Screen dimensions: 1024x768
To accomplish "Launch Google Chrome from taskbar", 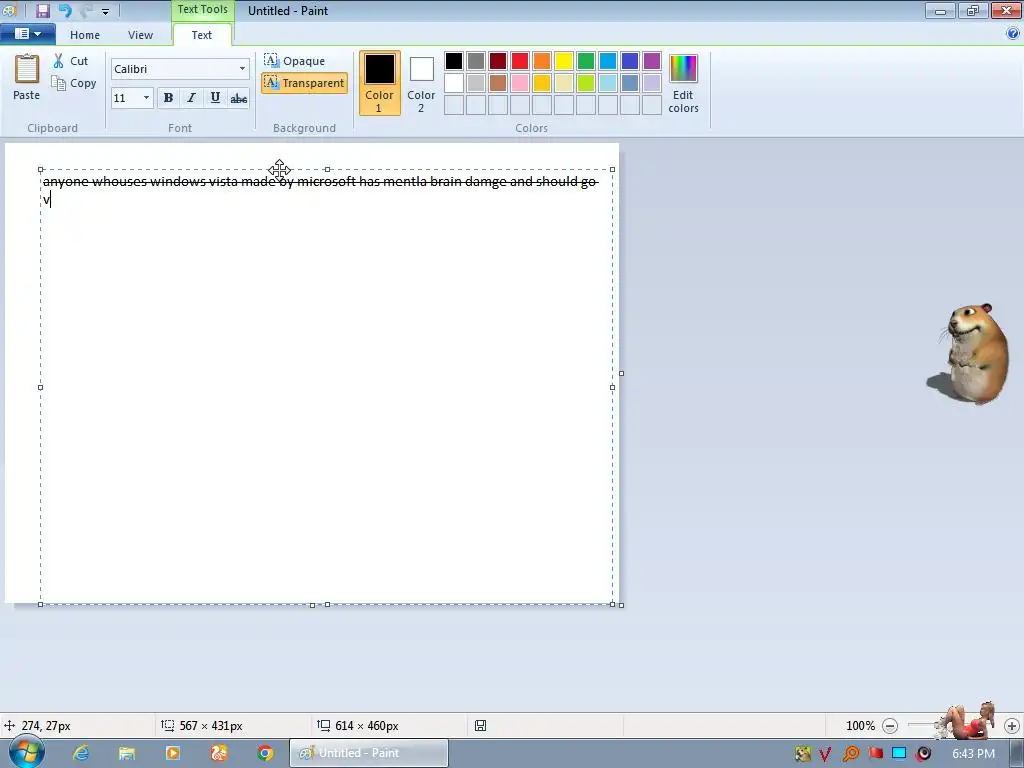I will [x=264, y=753].
